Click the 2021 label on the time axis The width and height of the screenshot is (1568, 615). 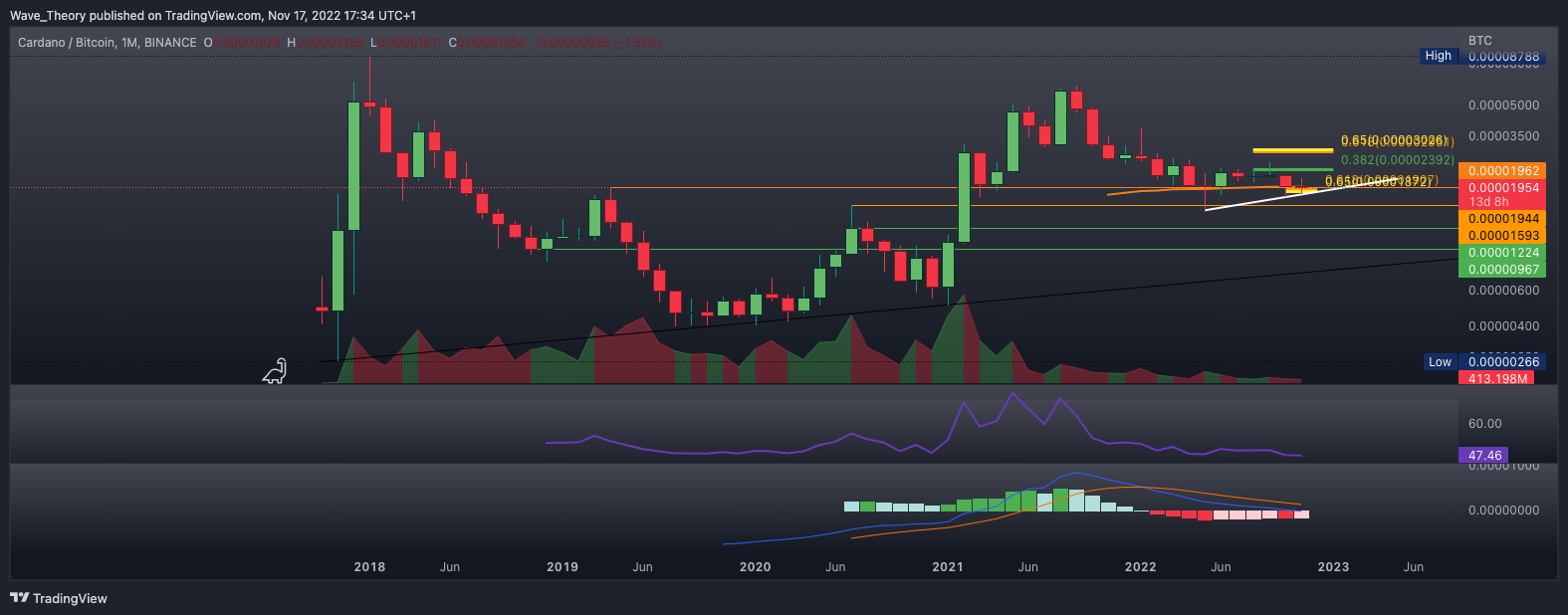(x=947, y=567)
